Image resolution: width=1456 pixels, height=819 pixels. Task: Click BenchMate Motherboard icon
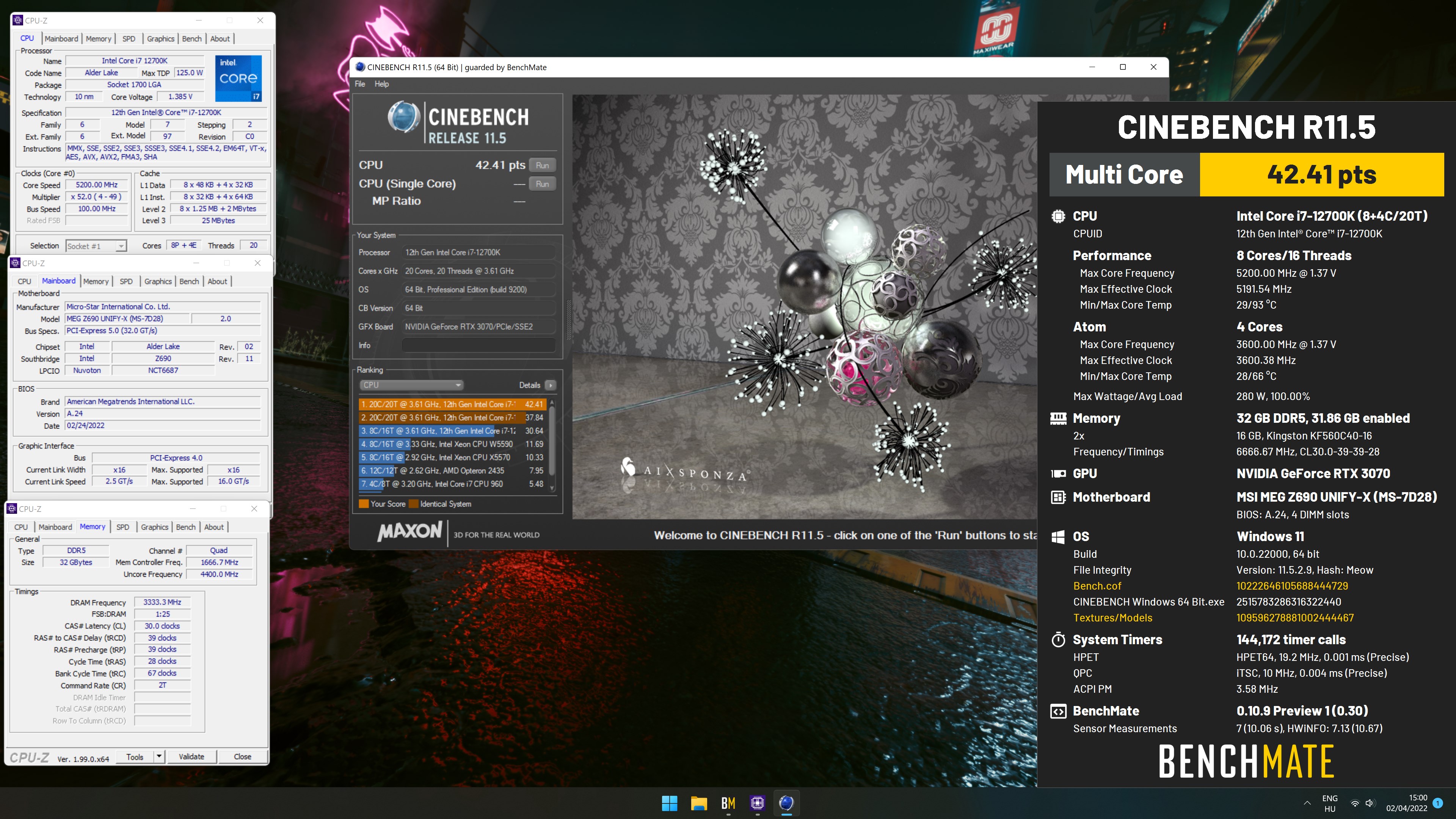pyautogui.click(x=1058, y=497)
